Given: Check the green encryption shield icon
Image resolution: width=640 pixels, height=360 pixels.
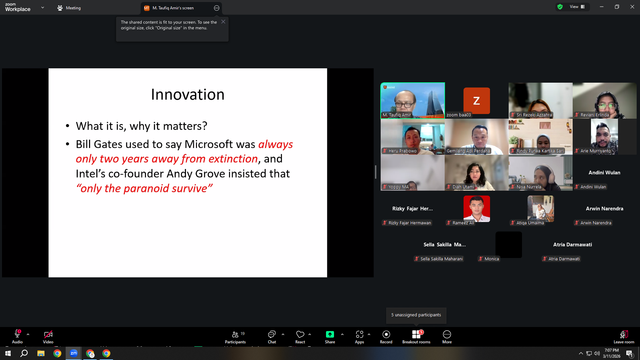Looking at the screenshot, I should pyautogui.click(x=560, y=7).
